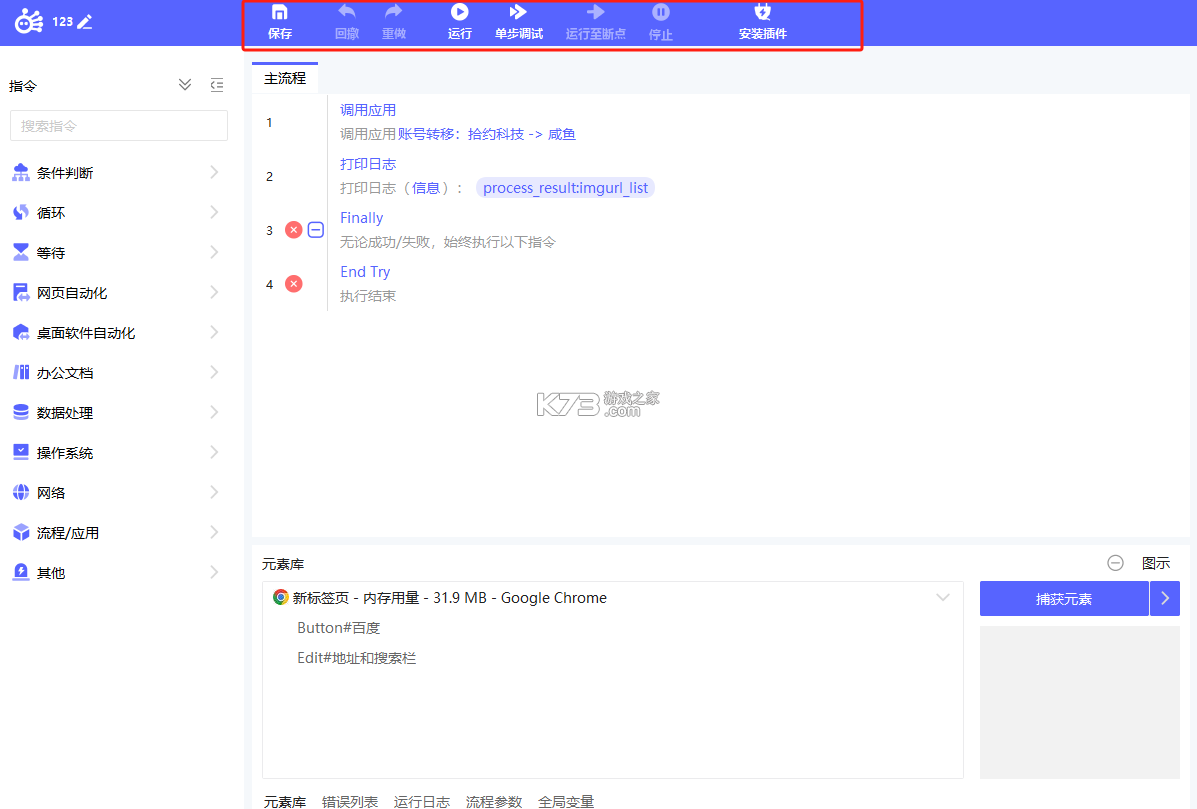
Task: Click the 等待 hourglass icon
Action: [21, 252]
